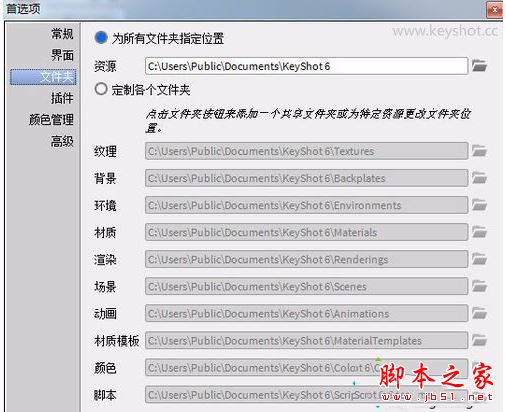Viewport: 506px width, 412px height.
Task: Browse folder icon for 纹理 Textures path
Action: click(x=479, y=151)
